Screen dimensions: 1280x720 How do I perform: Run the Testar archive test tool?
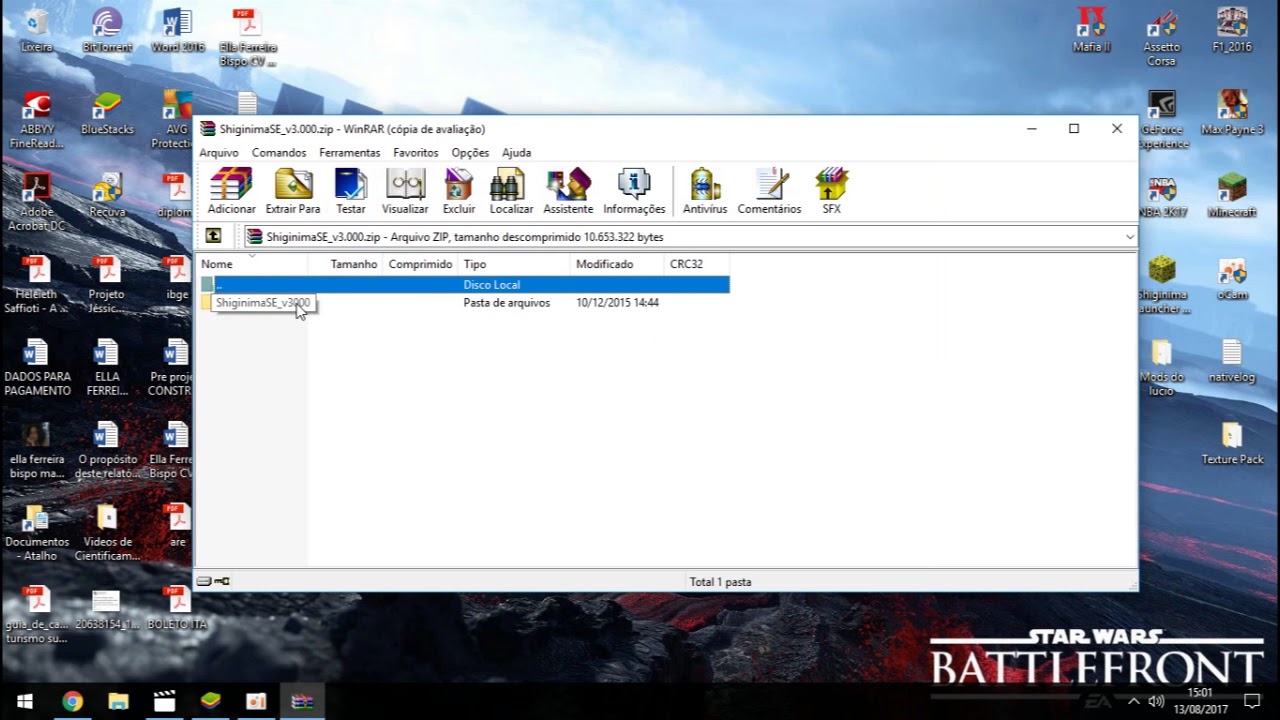pyautogui.click(x=351, y=191)
